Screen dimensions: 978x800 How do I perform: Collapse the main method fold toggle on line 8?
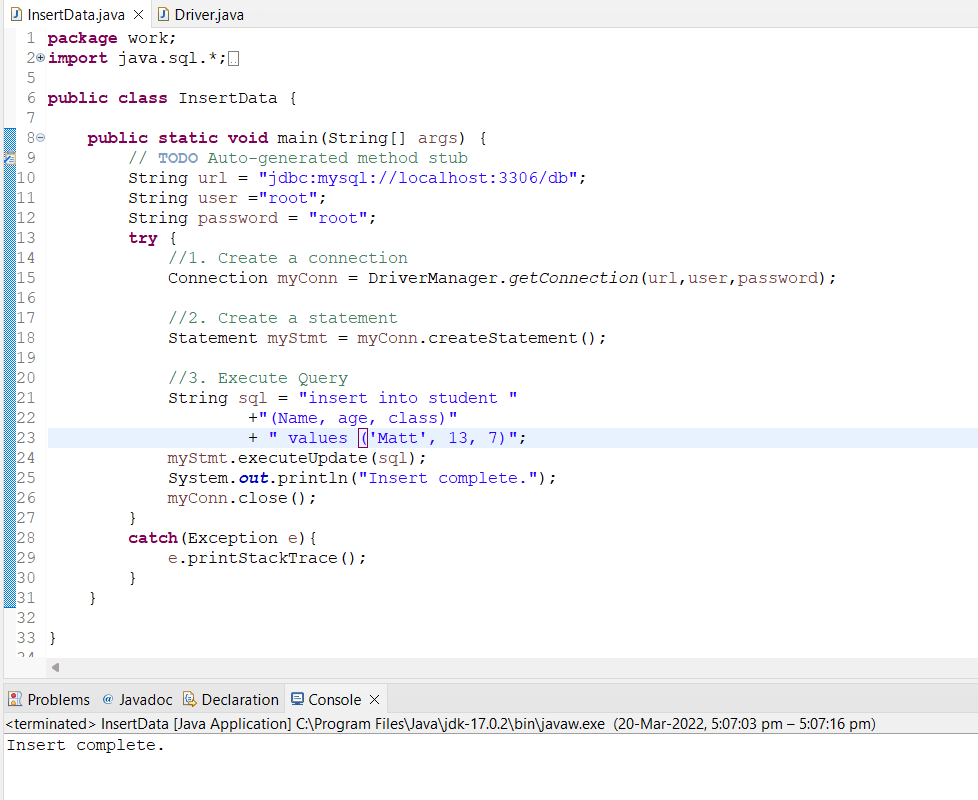pyautogui.click(x=39, y=137)
